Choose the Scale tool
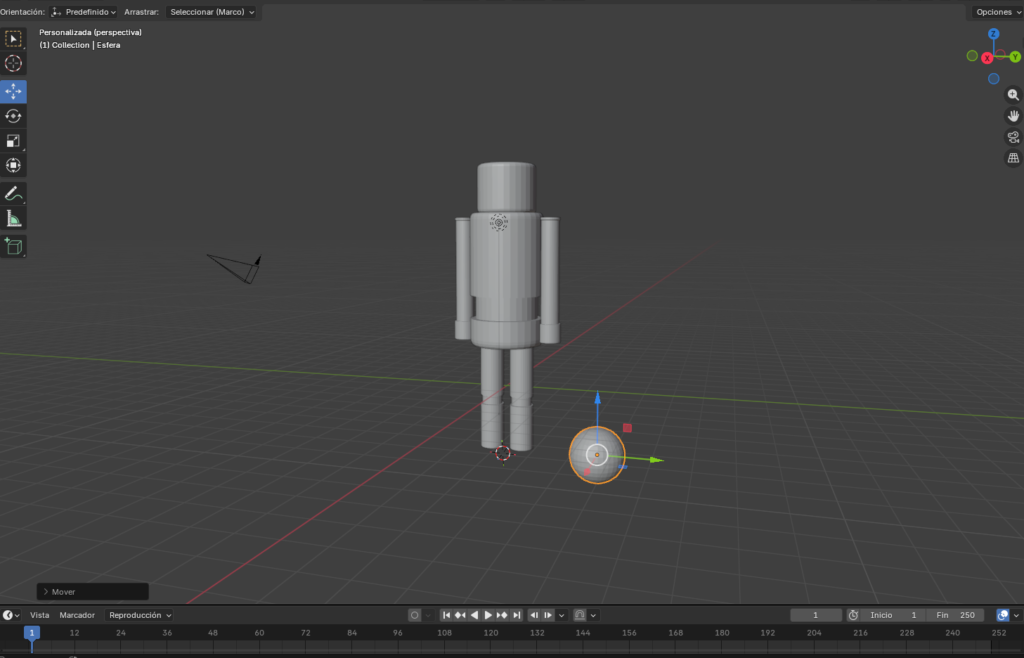 13,140
